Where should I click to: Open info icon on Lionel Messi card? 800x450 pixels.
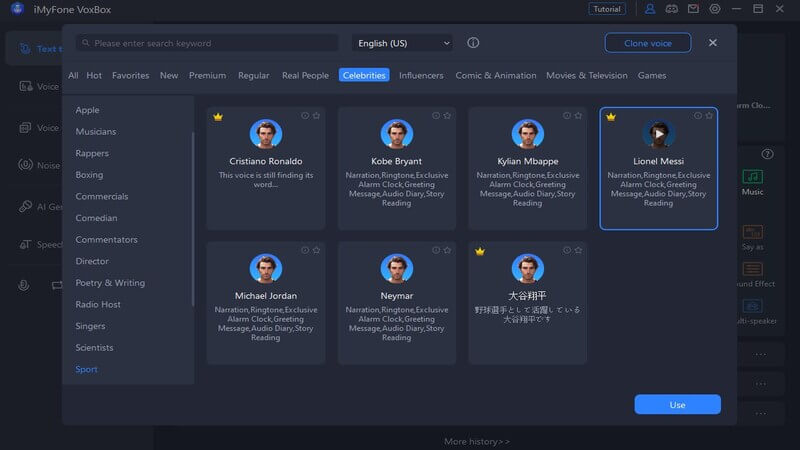coord(697,116)
